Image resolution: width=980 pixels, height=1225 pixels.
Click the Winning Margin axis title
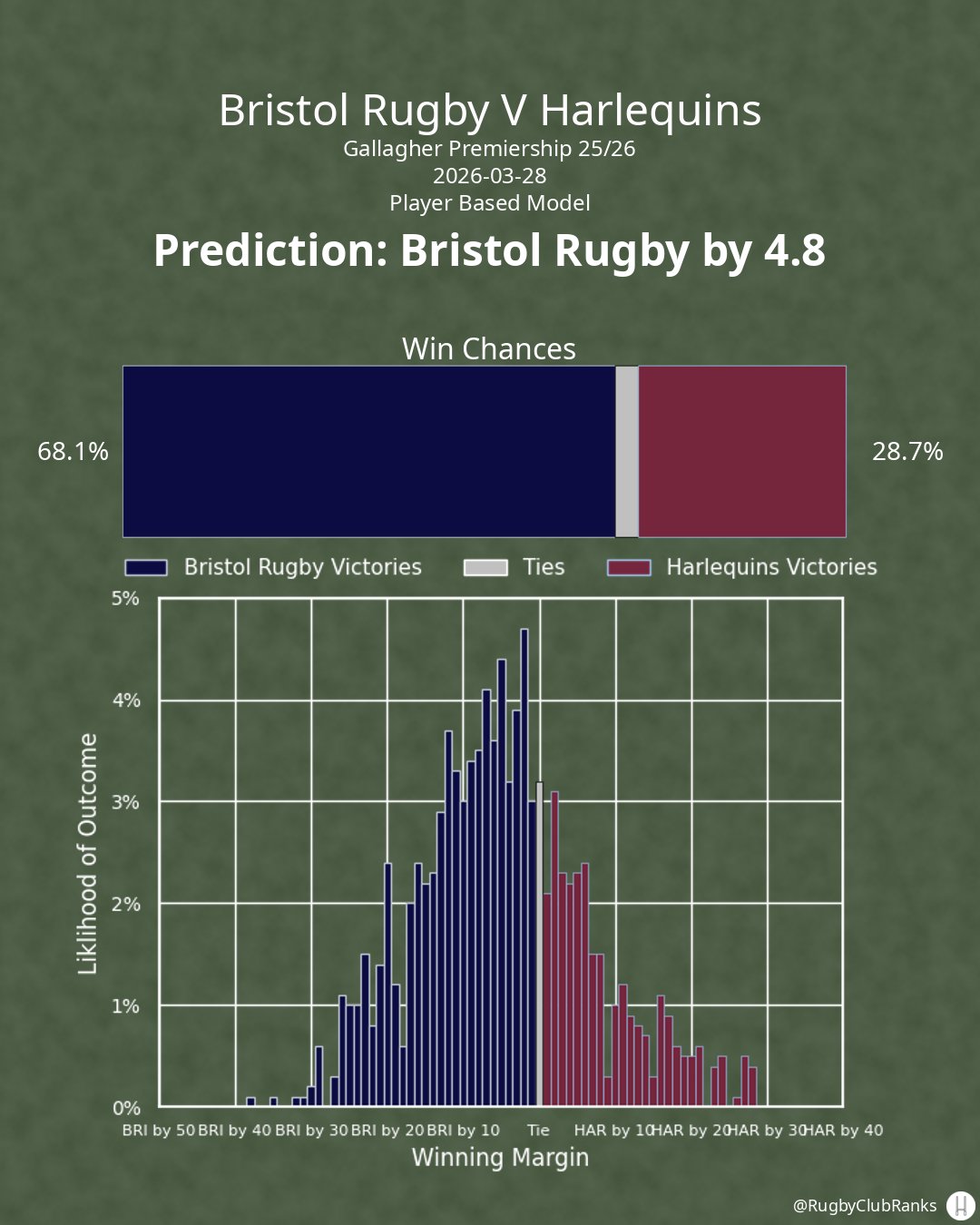pyautogui.click(x=500, y=1157)
